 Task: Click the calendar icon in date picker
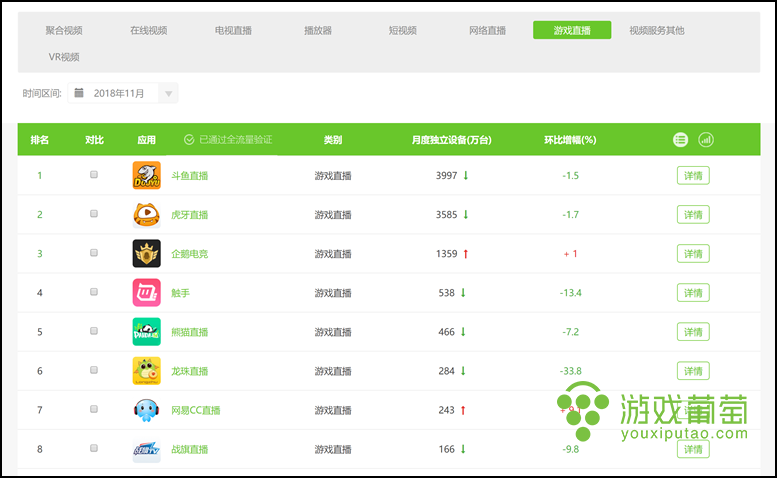[x=79, y=93]
